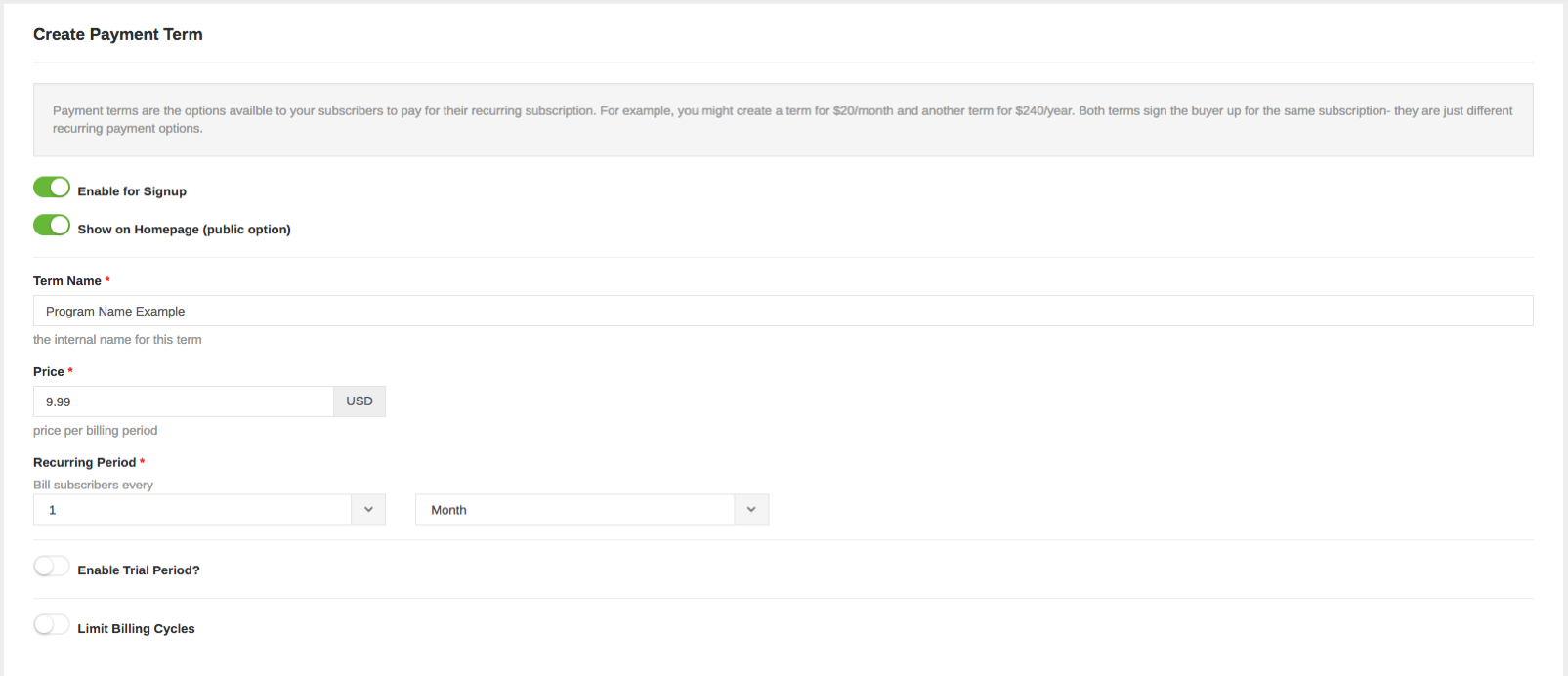Screen dimensions: 1568x676
Task: Click the USD currency addon
Action: pyautogui.click(x=360, y=401)
